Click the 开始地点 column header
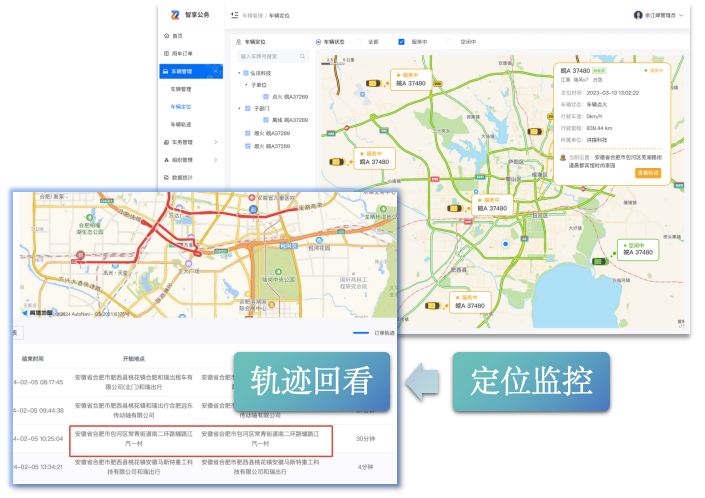 [134, 359]
